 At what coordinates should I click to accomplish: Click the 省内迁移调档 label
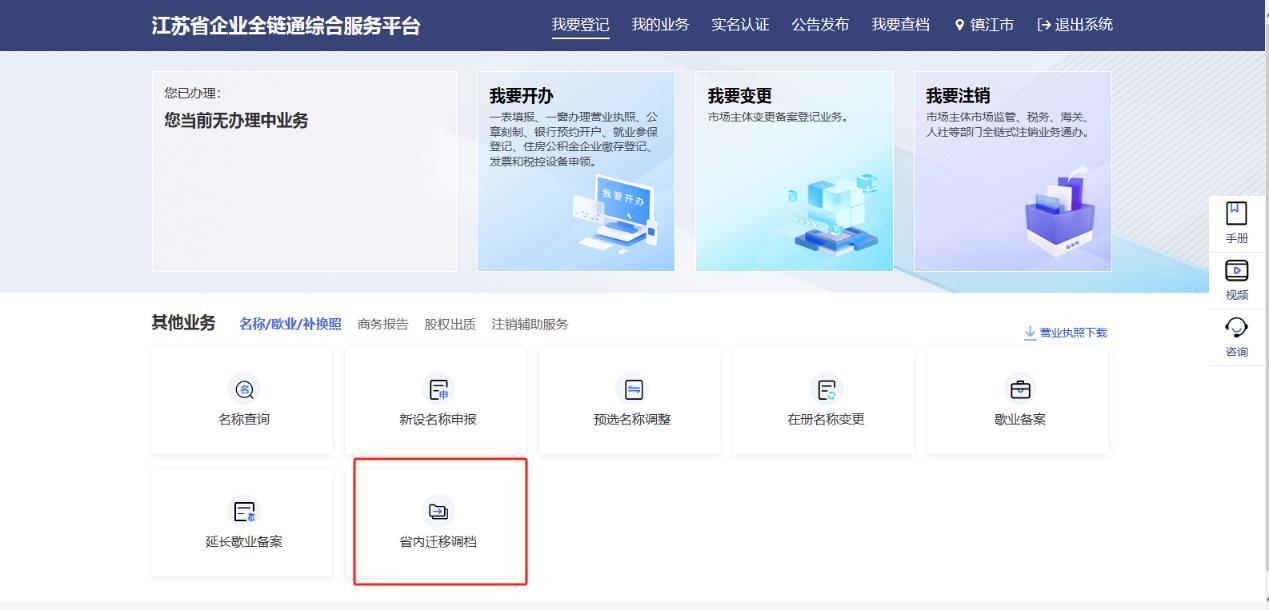click(438, 542)
